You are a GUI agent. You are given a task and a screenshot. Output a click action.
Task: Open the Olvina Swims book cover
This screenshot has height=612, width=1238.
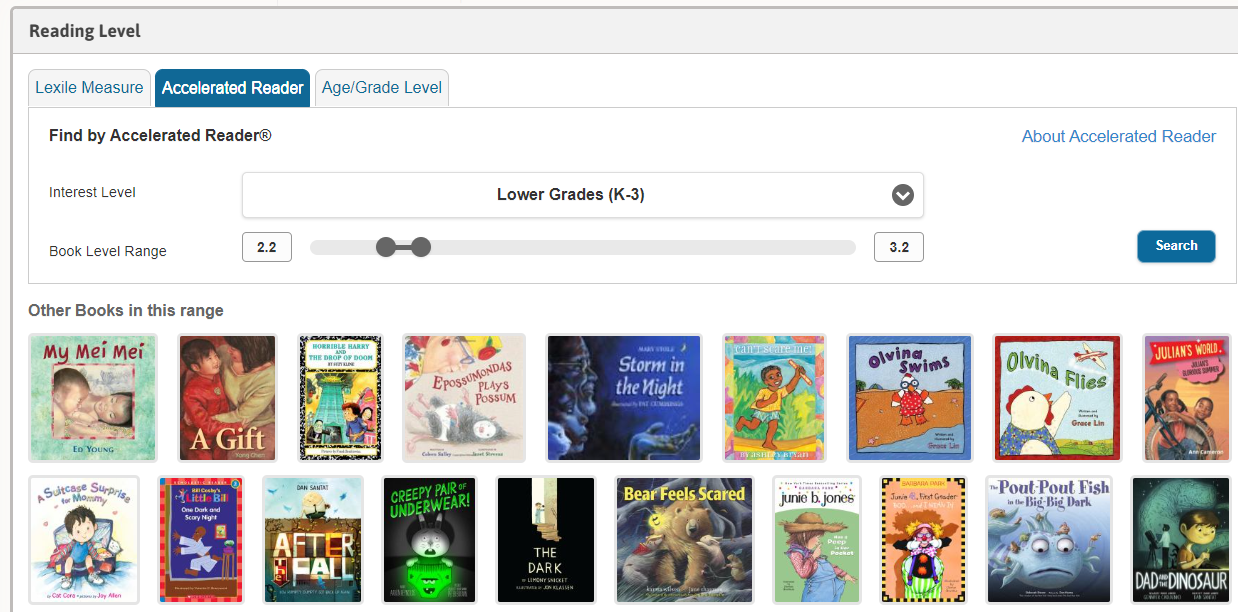[x=910, y=398]
